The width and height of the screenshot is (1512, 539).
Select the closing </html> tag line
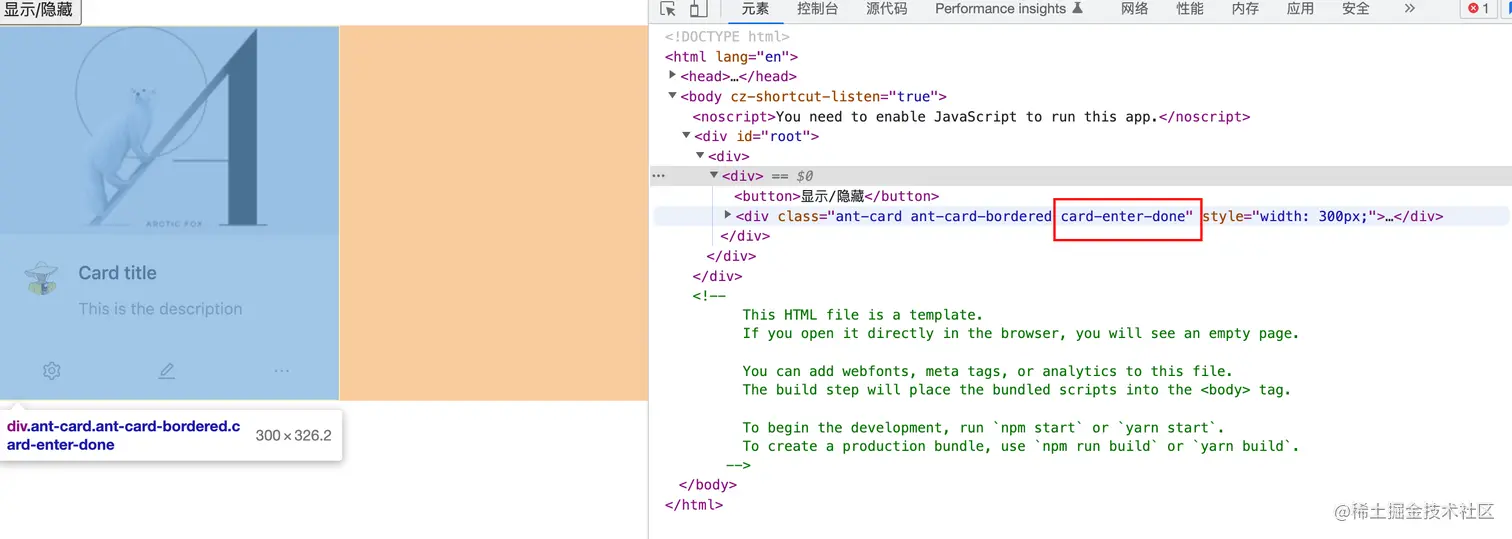pos(694,504)
